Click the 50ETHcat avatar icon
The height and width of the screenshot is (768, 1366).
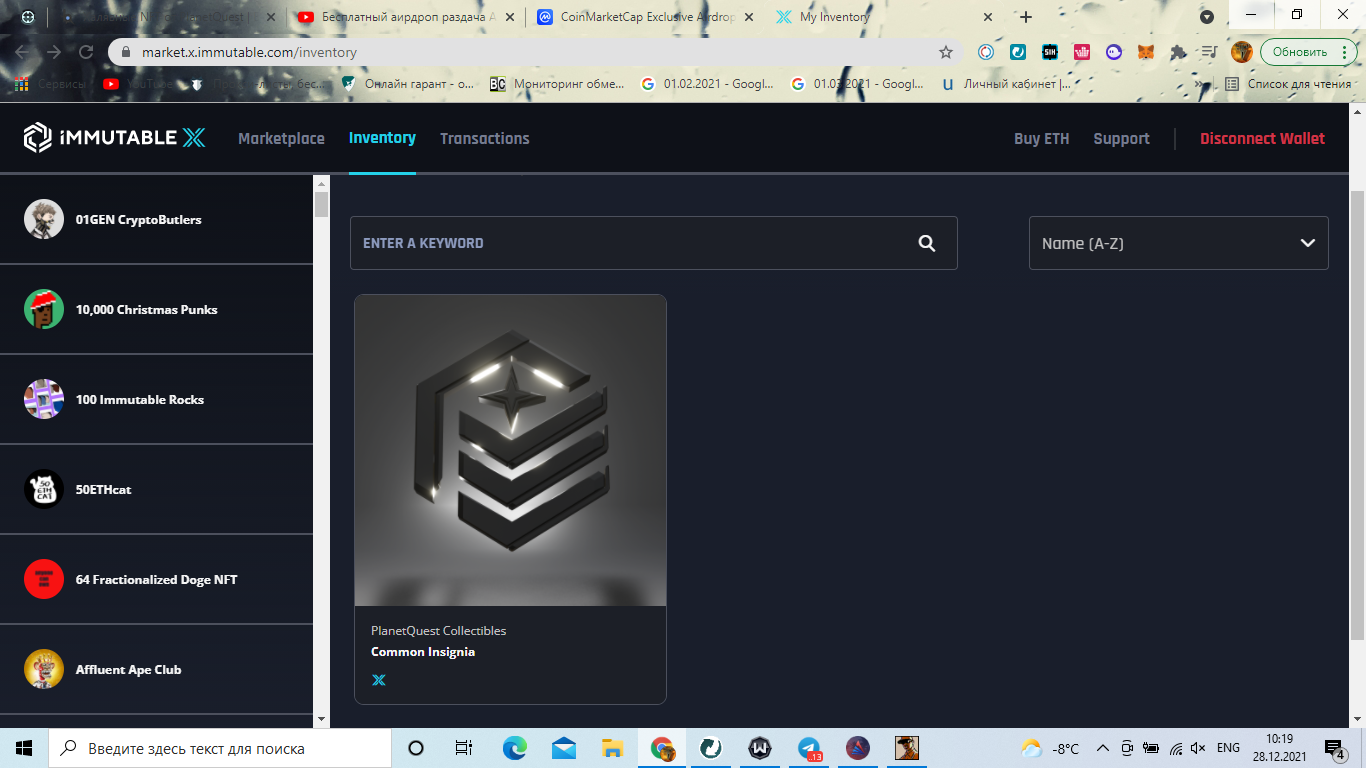click(x=44, y=489)
